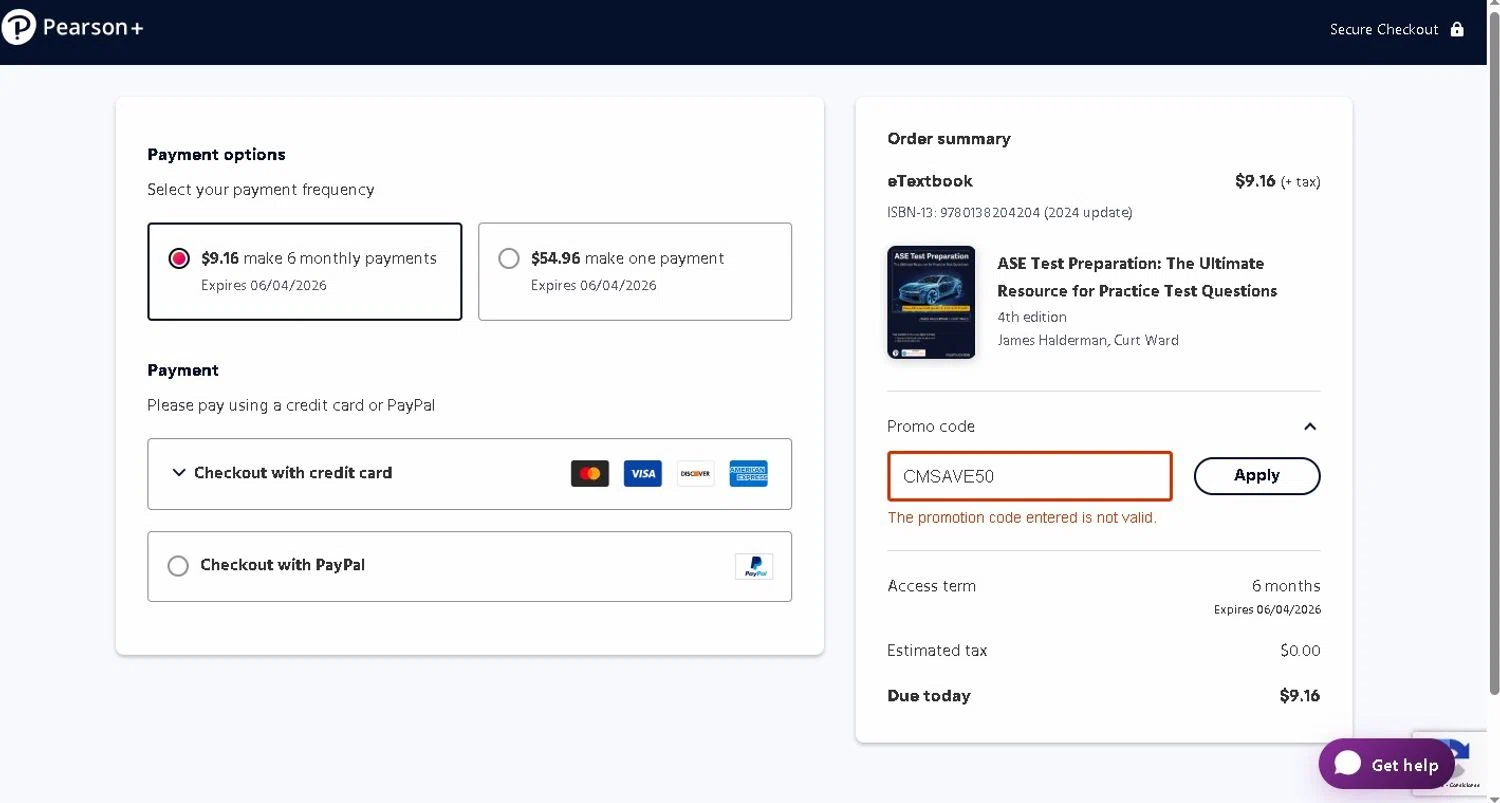Click the Secure Checkout lock icon

[1457, 29]
